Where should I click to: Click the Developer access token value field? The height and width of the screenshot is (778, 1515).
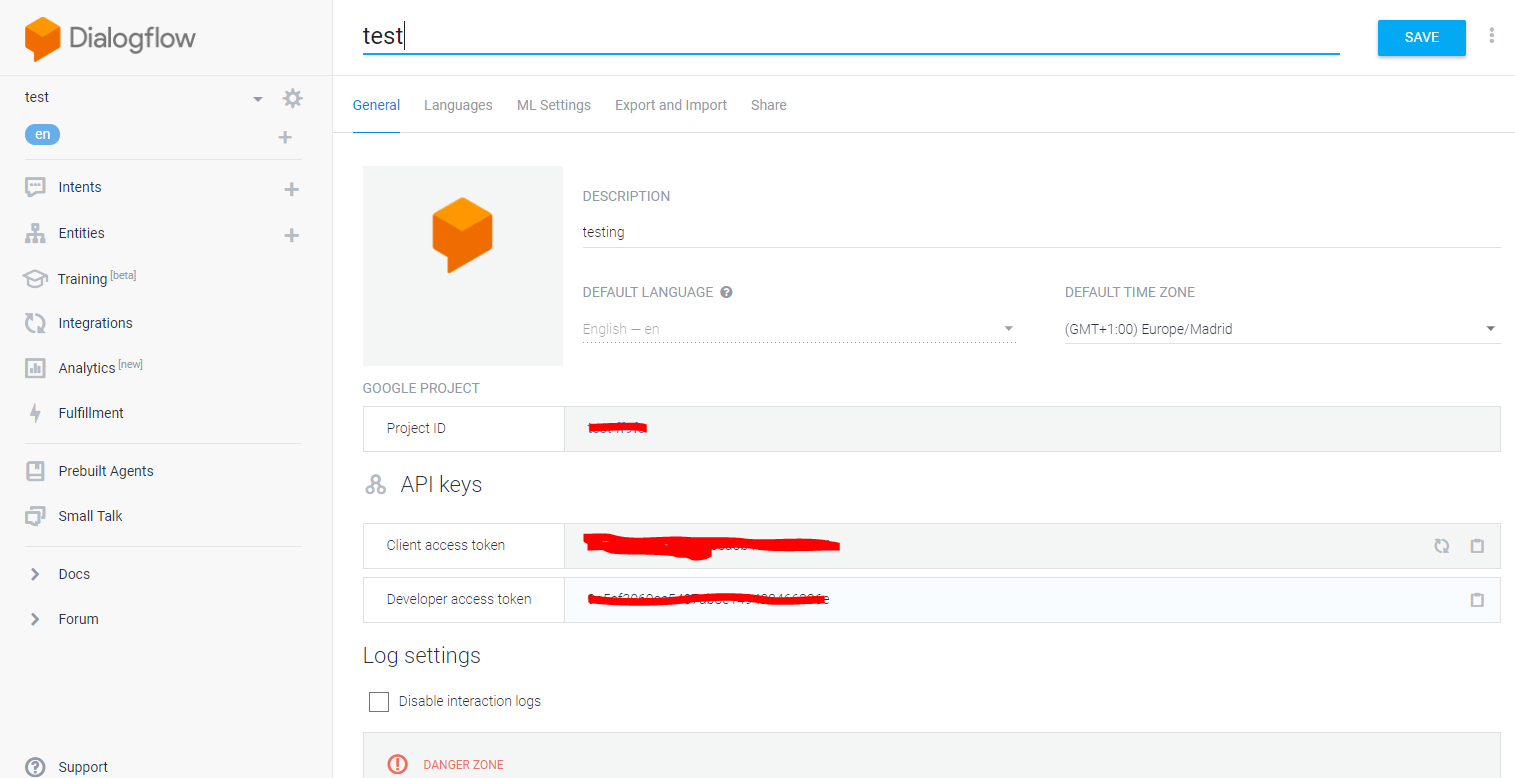[1032, 600]
